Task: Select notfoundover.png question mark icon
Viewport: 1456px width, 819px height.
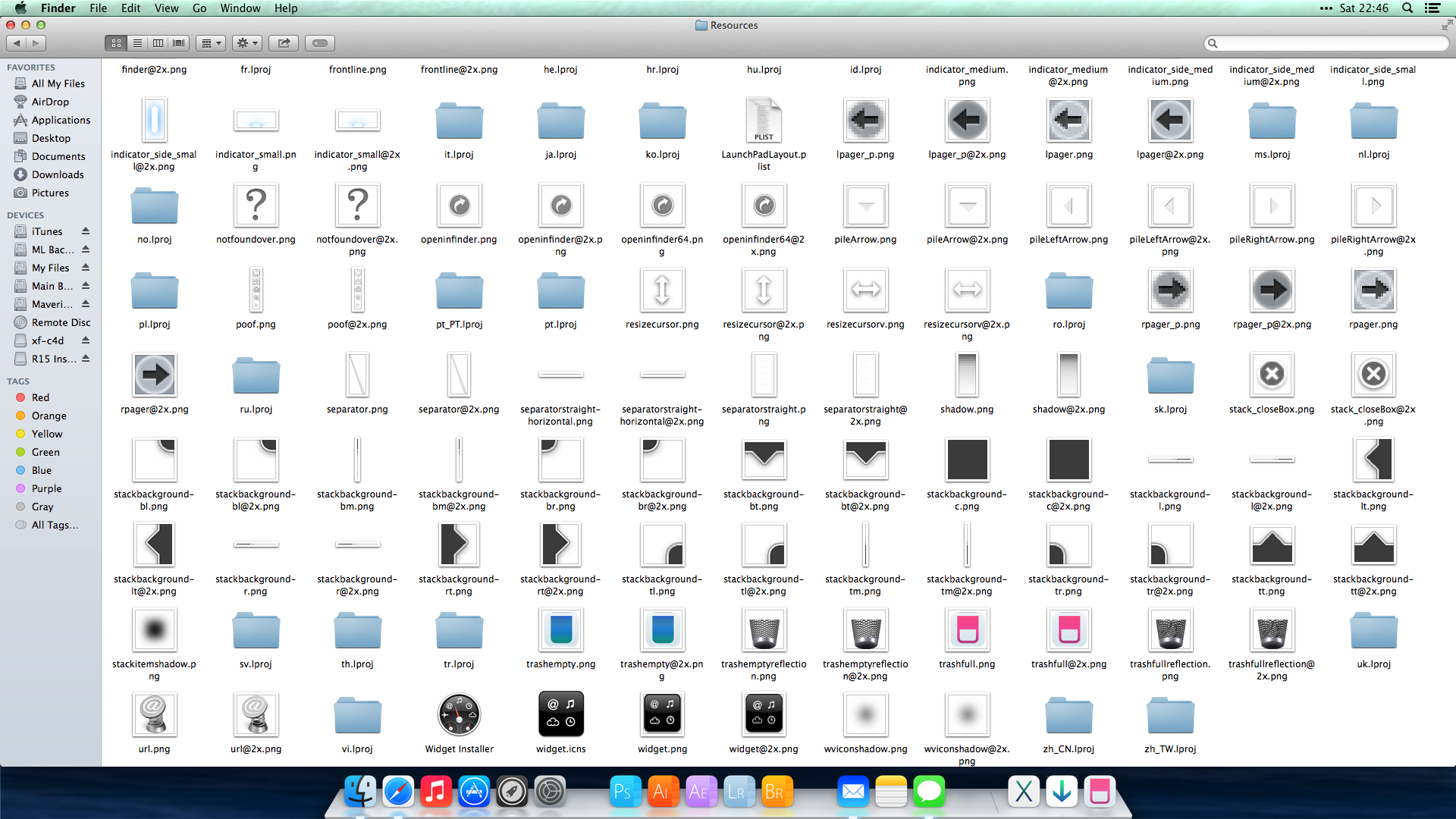Action: point(256,205)
